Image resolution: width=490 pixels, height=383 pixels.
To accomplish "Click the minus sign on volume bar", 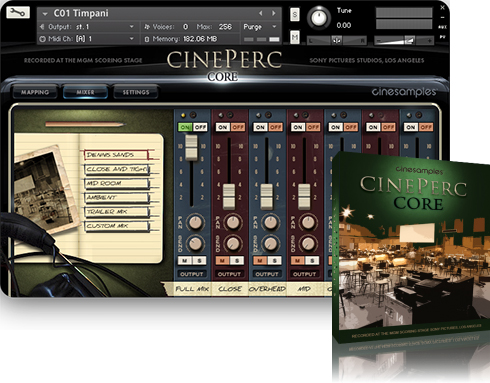I will [379, 41].
